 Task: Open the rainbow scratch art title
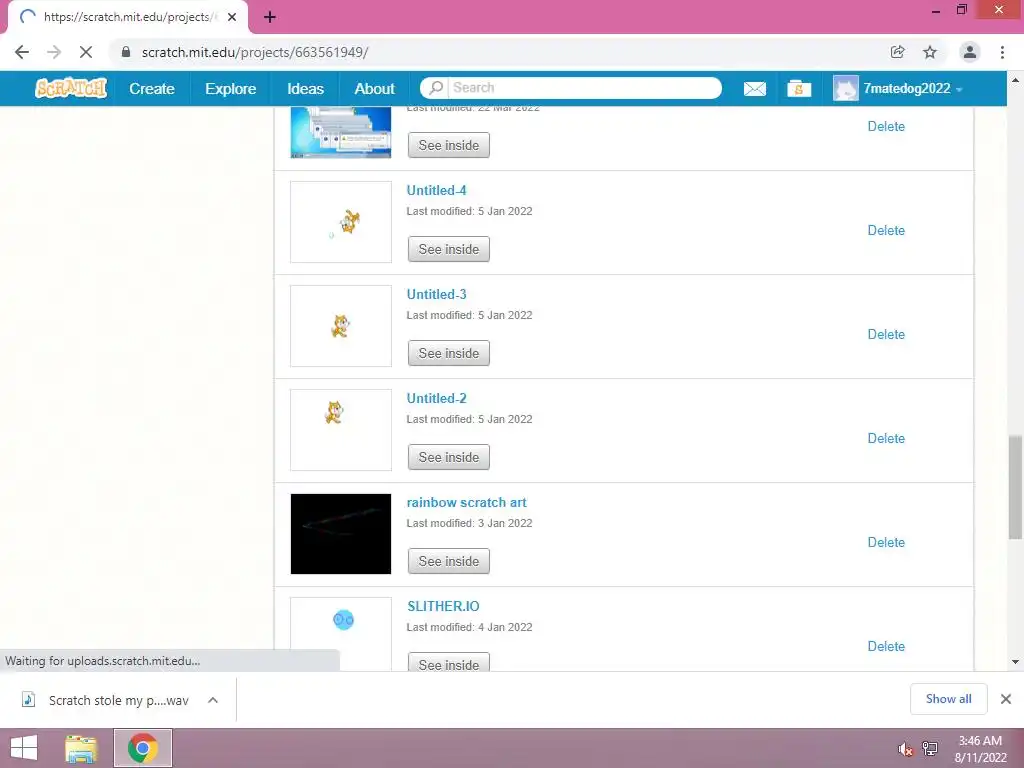click(x=466, y=502)
